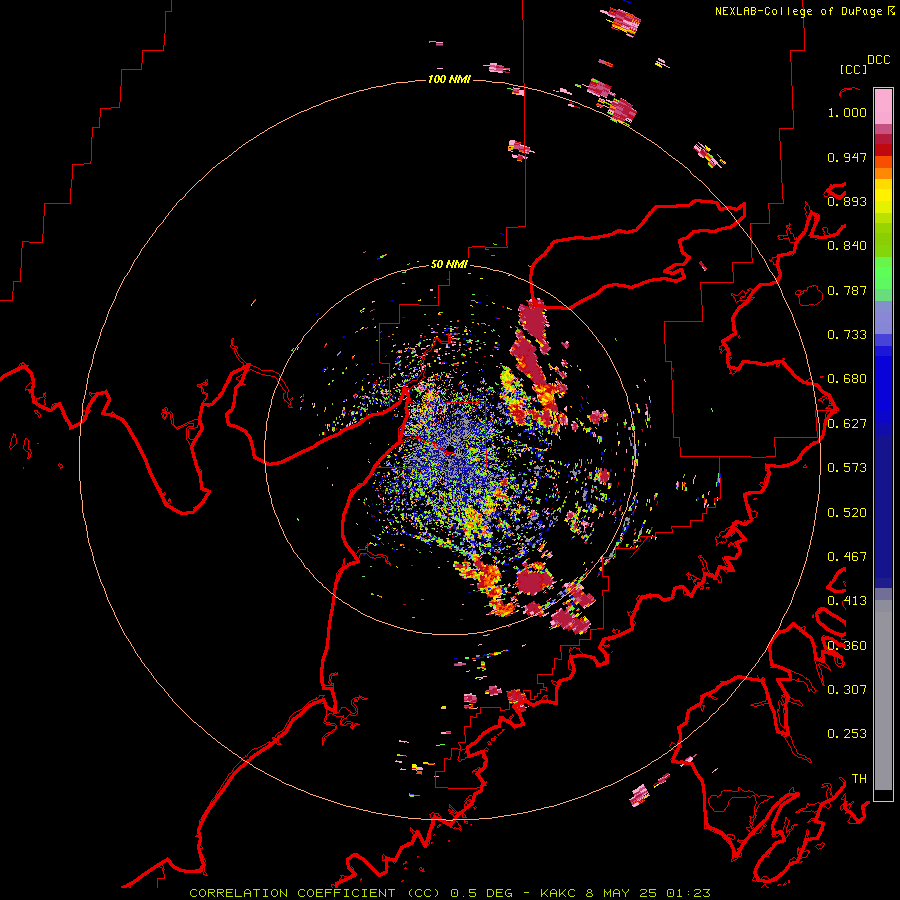900x900 pixels.
Task: Click the 0.787 scale value
Action: point(847,290)
